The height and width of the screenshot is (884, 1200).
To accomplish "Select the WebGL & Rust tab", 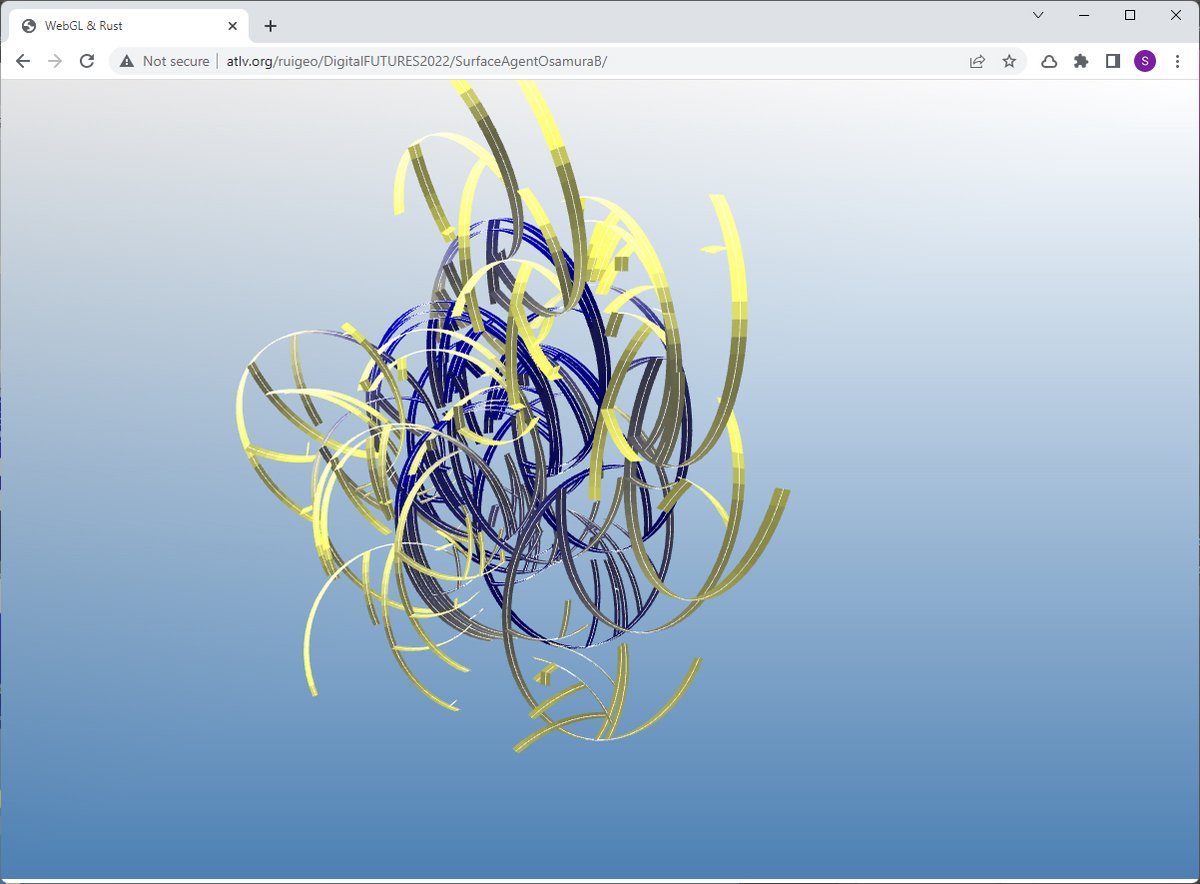I will click(x=126, y=25).
